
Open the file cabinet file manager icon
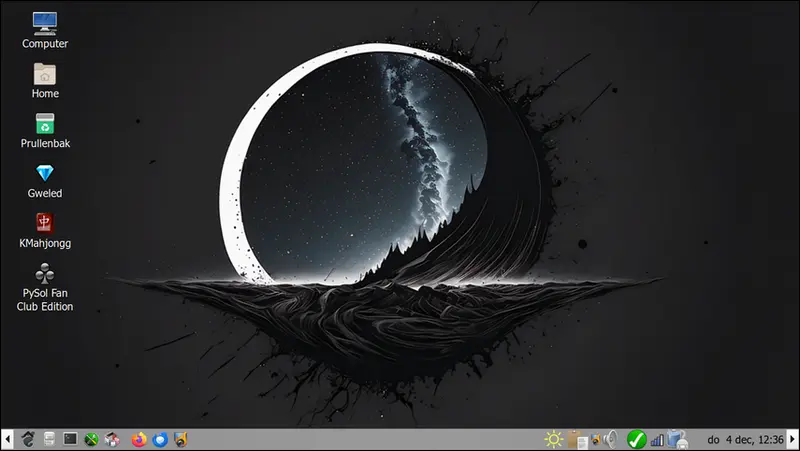point(49,439)
